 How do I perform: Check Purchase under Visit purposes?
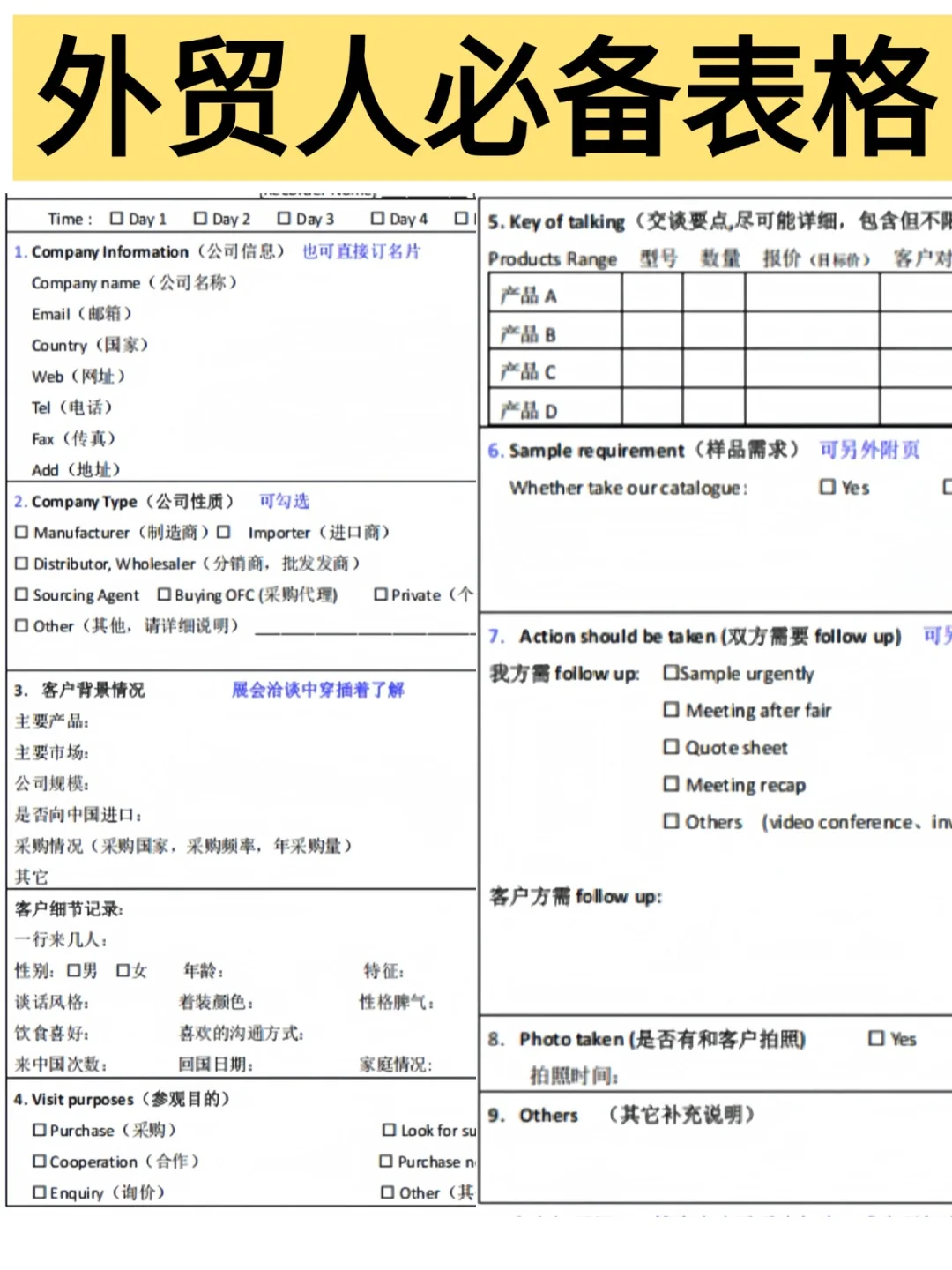point(39,1130)
